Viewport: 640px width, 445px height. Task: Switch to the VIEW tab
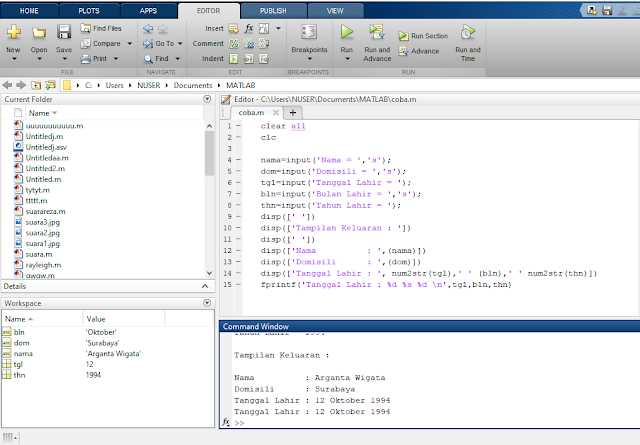tap(335, 11)
